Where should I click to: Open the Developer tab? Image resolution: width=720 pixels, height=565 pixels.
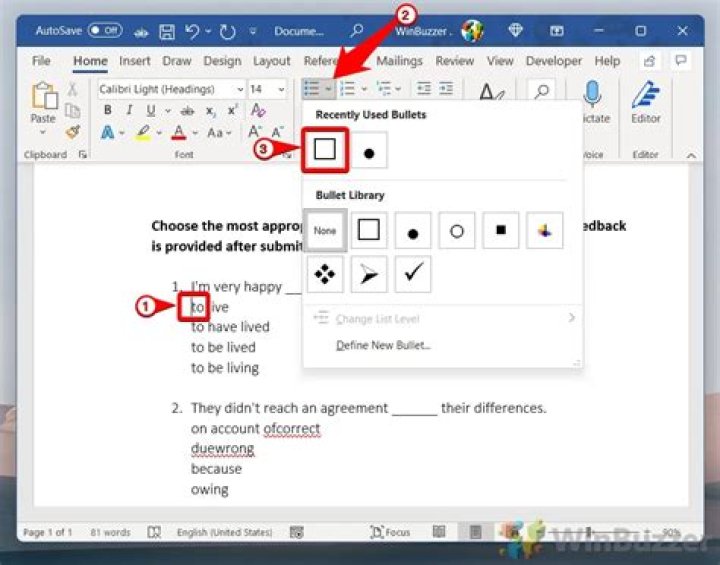pyautogui.click(x=552, y=61)
